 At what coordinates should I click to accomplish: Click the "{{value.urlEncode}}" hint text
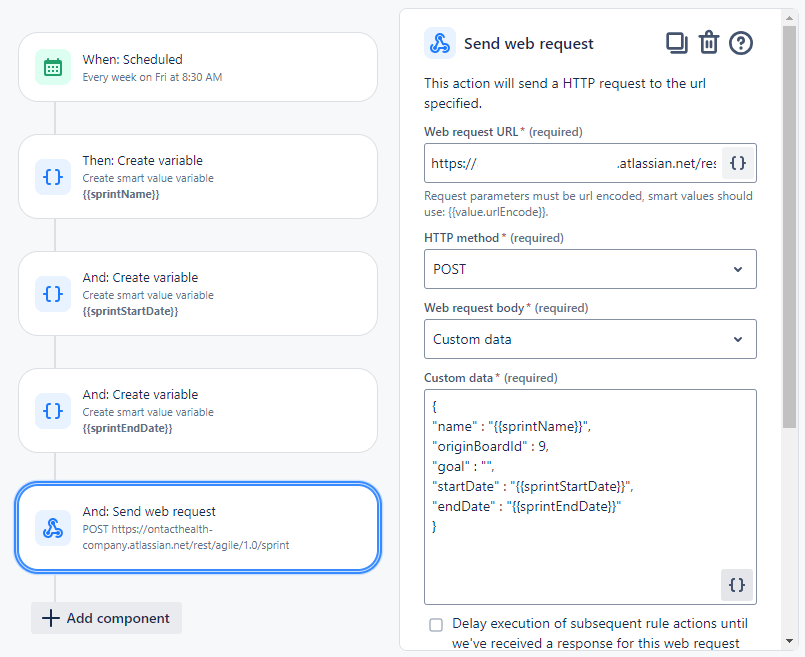pyautogui.click(x=497, y=212)
